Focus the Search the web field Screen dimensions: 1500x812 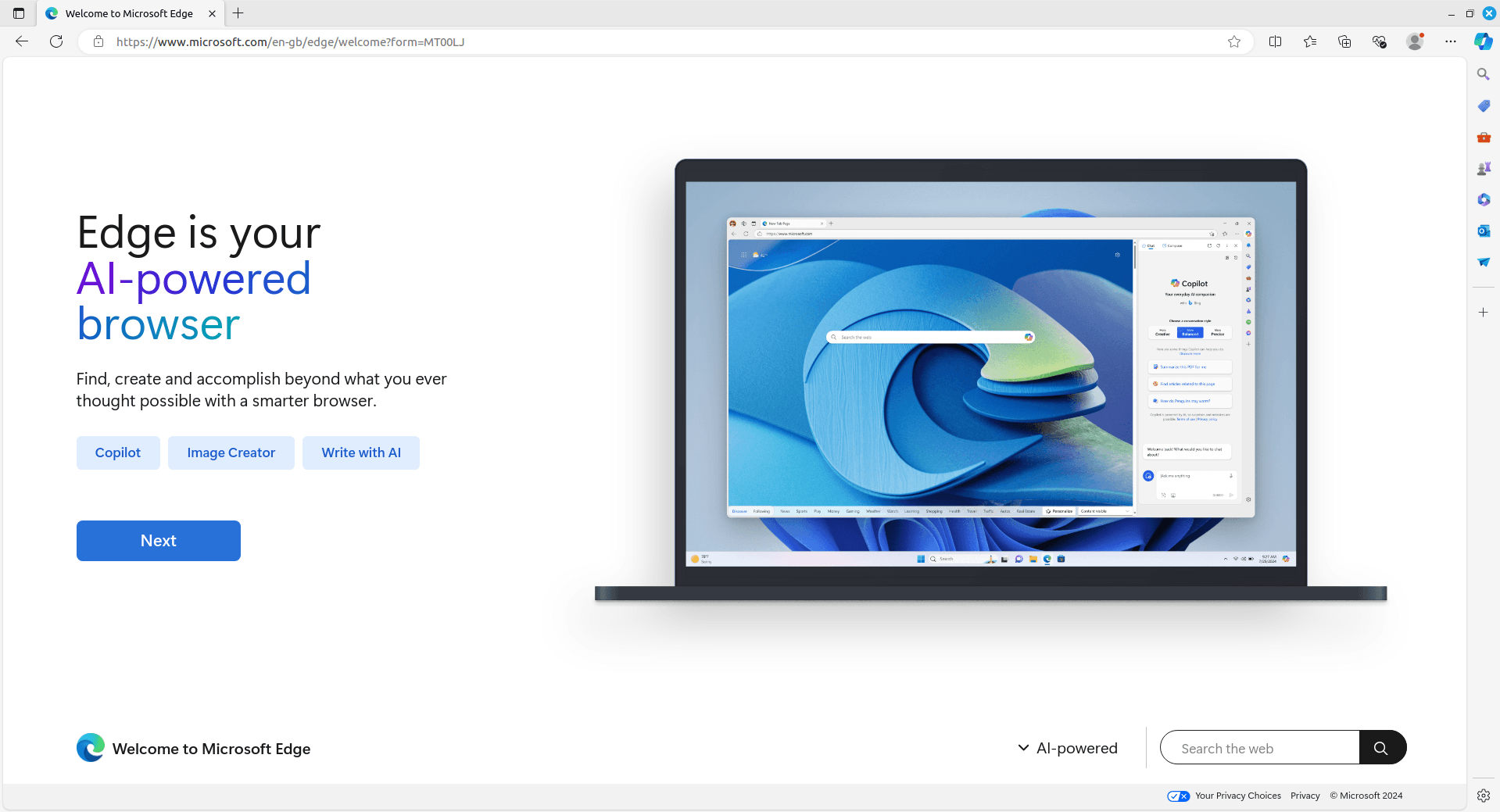1260,748
